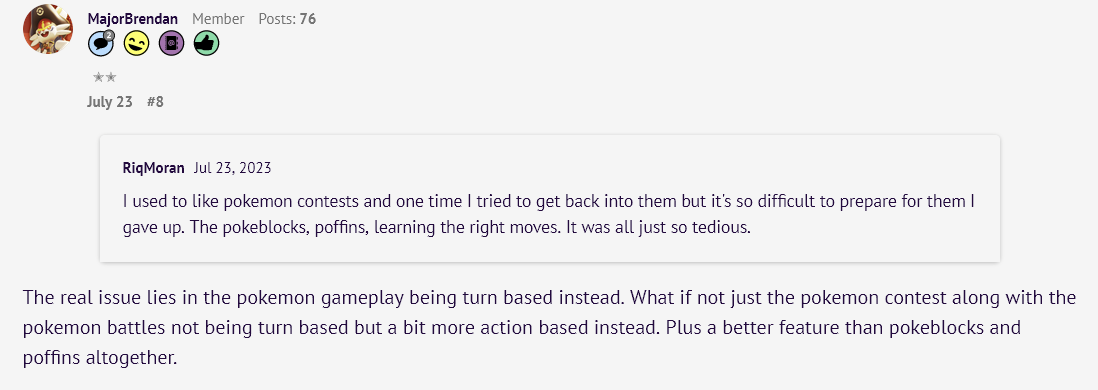Screen dimensions: 1098x390
Task: Click the final reply line 'poffins altogether.'
Action: tap(100, 358)
